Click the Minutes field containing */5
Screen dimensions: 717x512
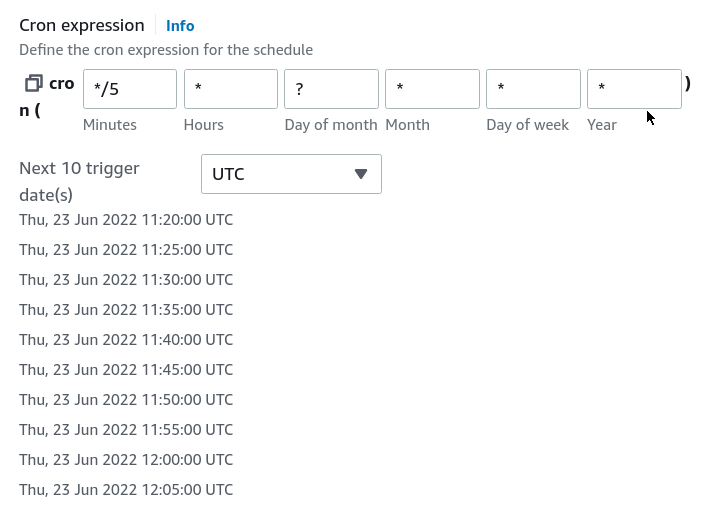coord(130,89)
